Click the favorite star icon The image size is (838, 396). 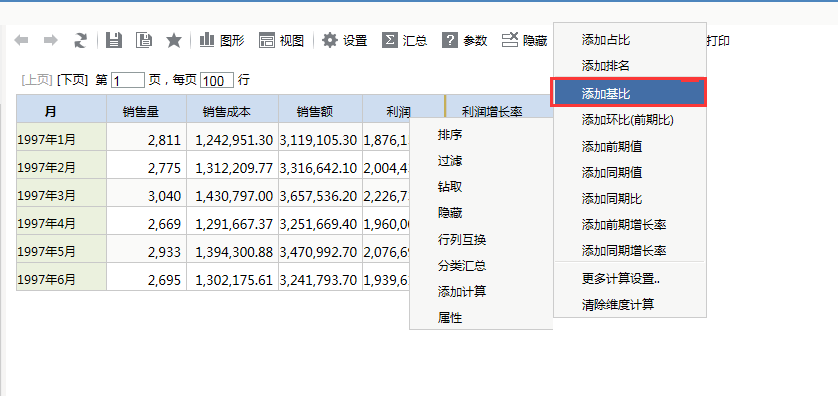174,40
